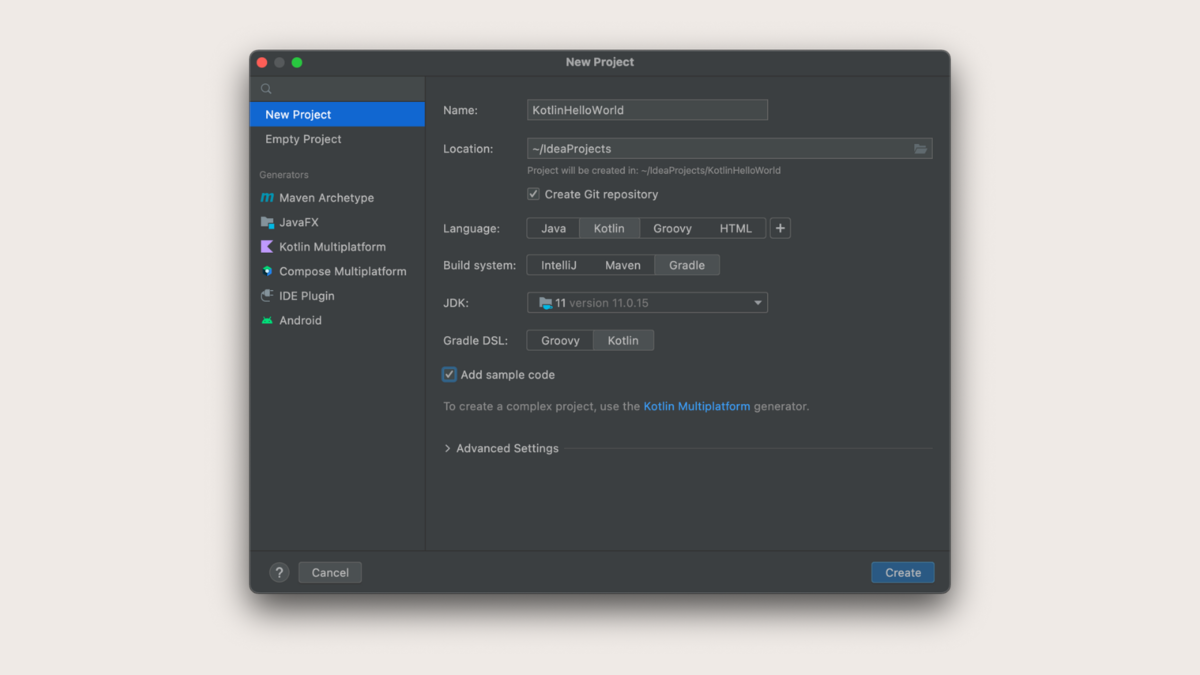The image size is (1200, 675).
Task: Click the green maximize window button
Action: 297,62
